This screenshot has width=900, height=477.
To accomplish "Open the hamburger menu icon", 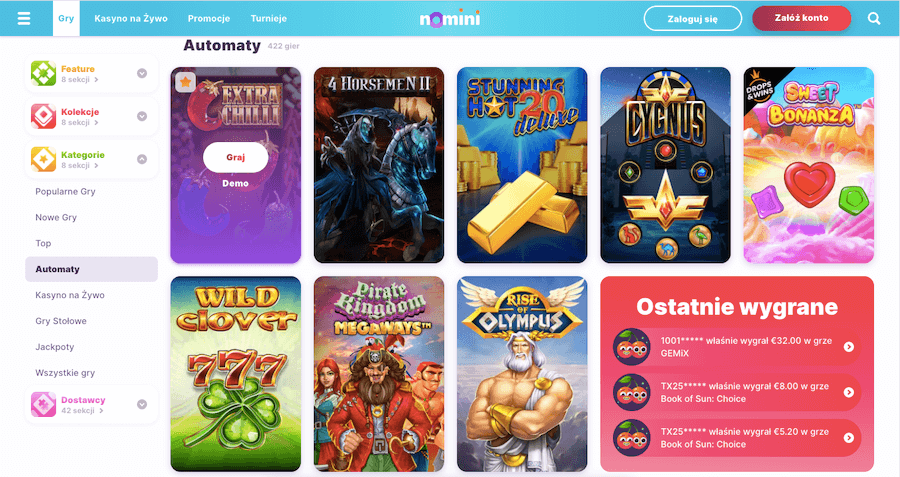I will tap(24, 18).
